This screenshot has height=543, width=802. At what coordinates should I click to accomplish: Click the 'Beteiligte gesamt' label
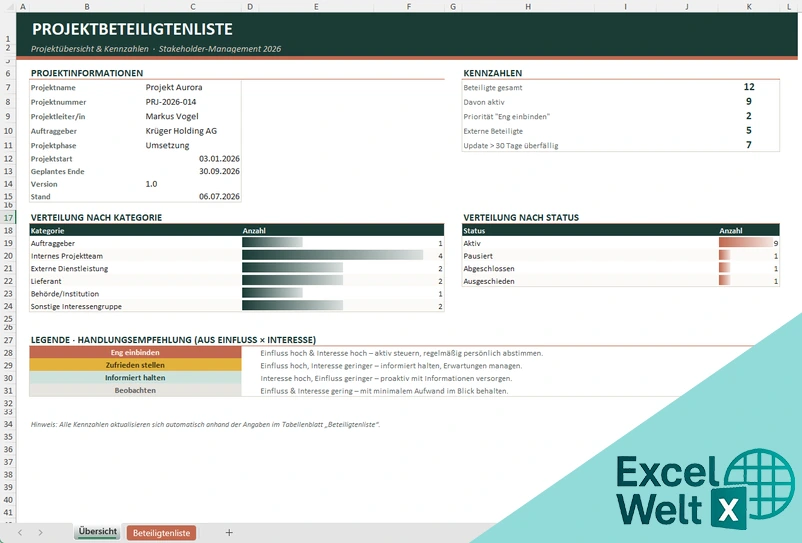pyautogui.click(x=493, y=88)
